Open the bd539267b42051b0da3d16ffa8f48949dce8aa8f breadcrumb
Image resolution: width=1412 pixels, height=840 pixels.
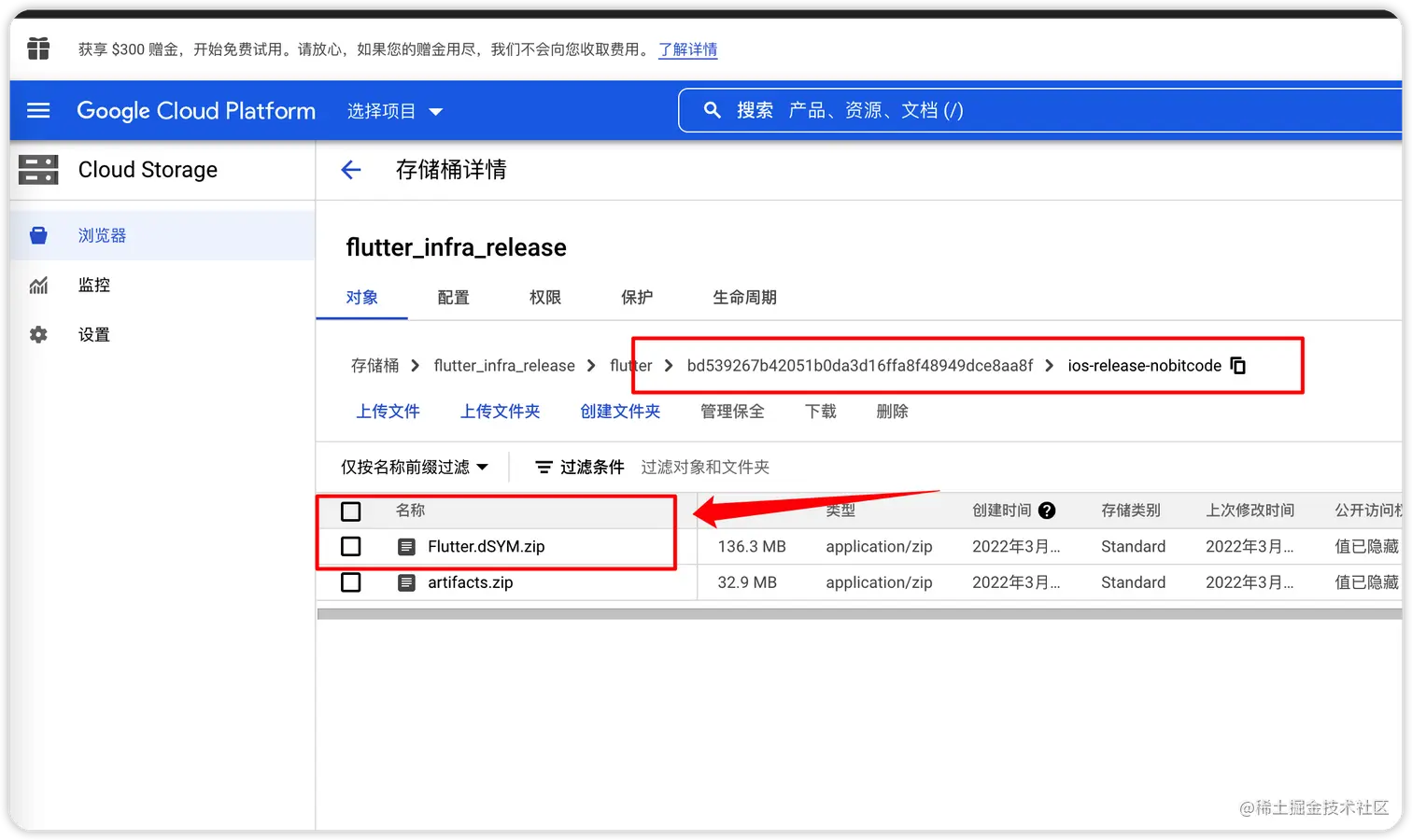coord(860,365)
